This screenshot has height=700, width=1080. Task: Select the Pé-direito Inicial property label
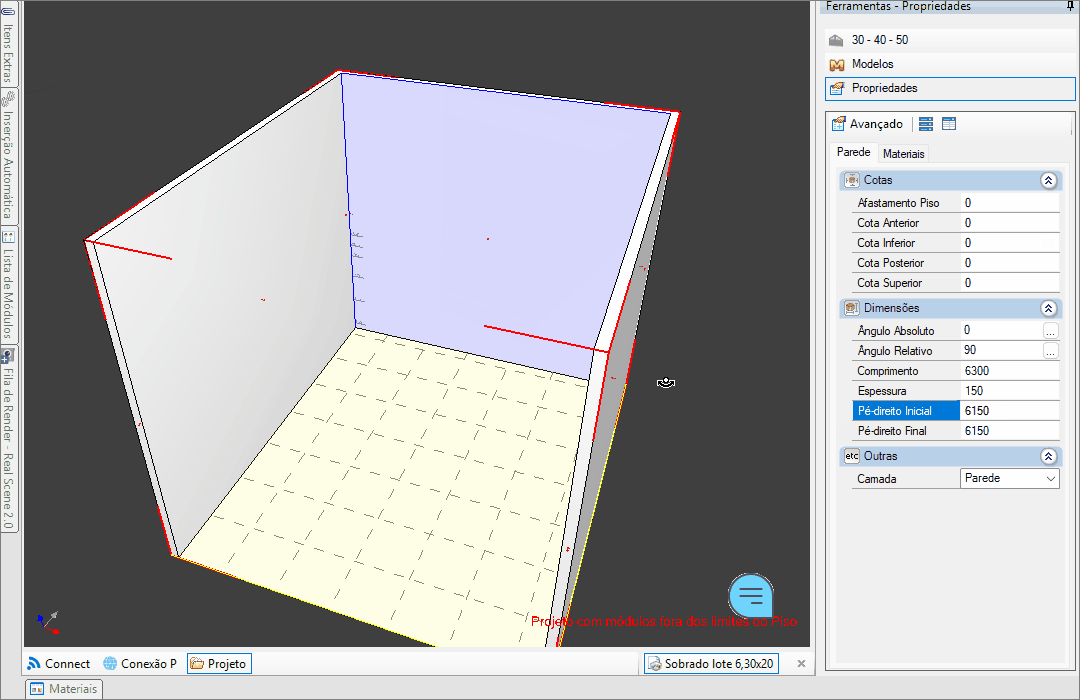[x=906, y=411]
